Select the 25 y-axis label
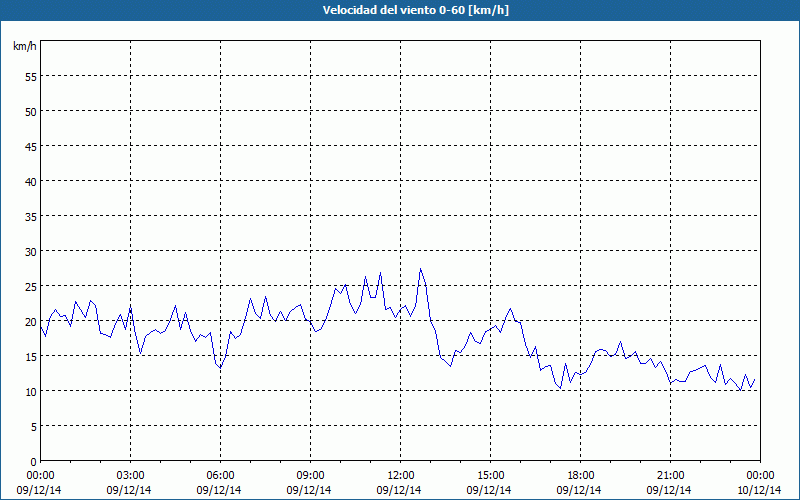The image size is (800, 500). [x=31, y=287]
